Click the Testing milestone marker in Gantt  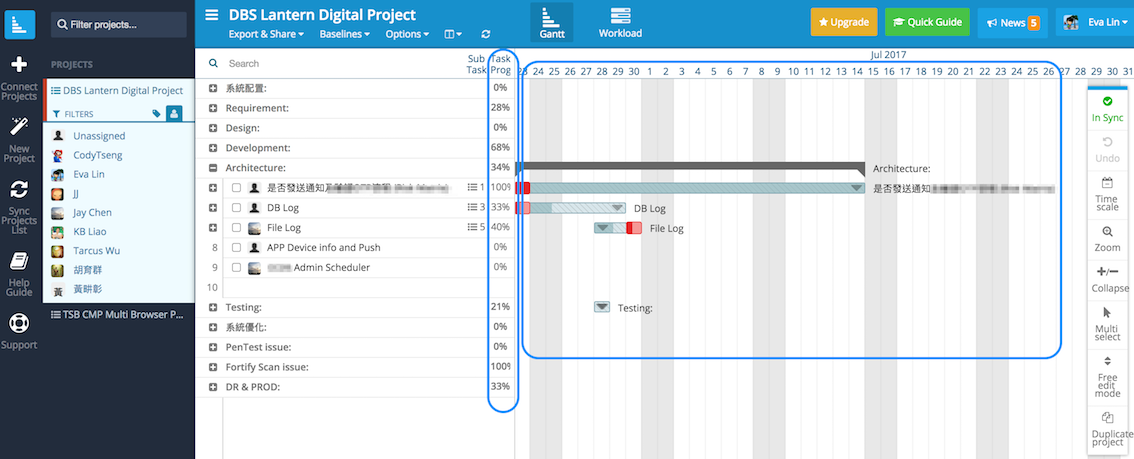(602, 306)
